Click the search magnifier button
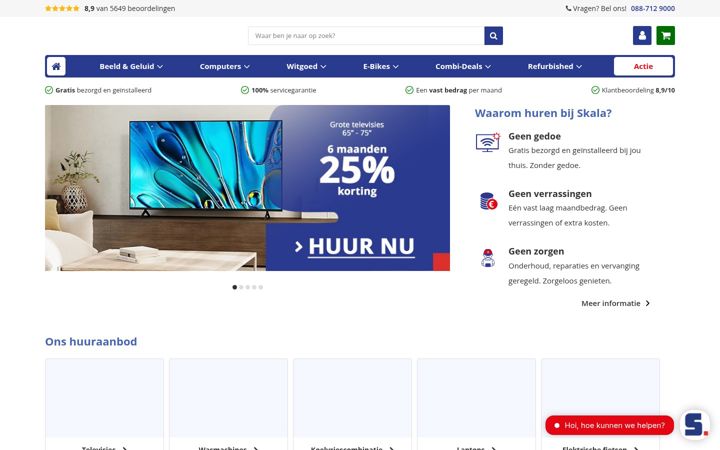This screenshot has width=720, height=450. click(493, 36)
